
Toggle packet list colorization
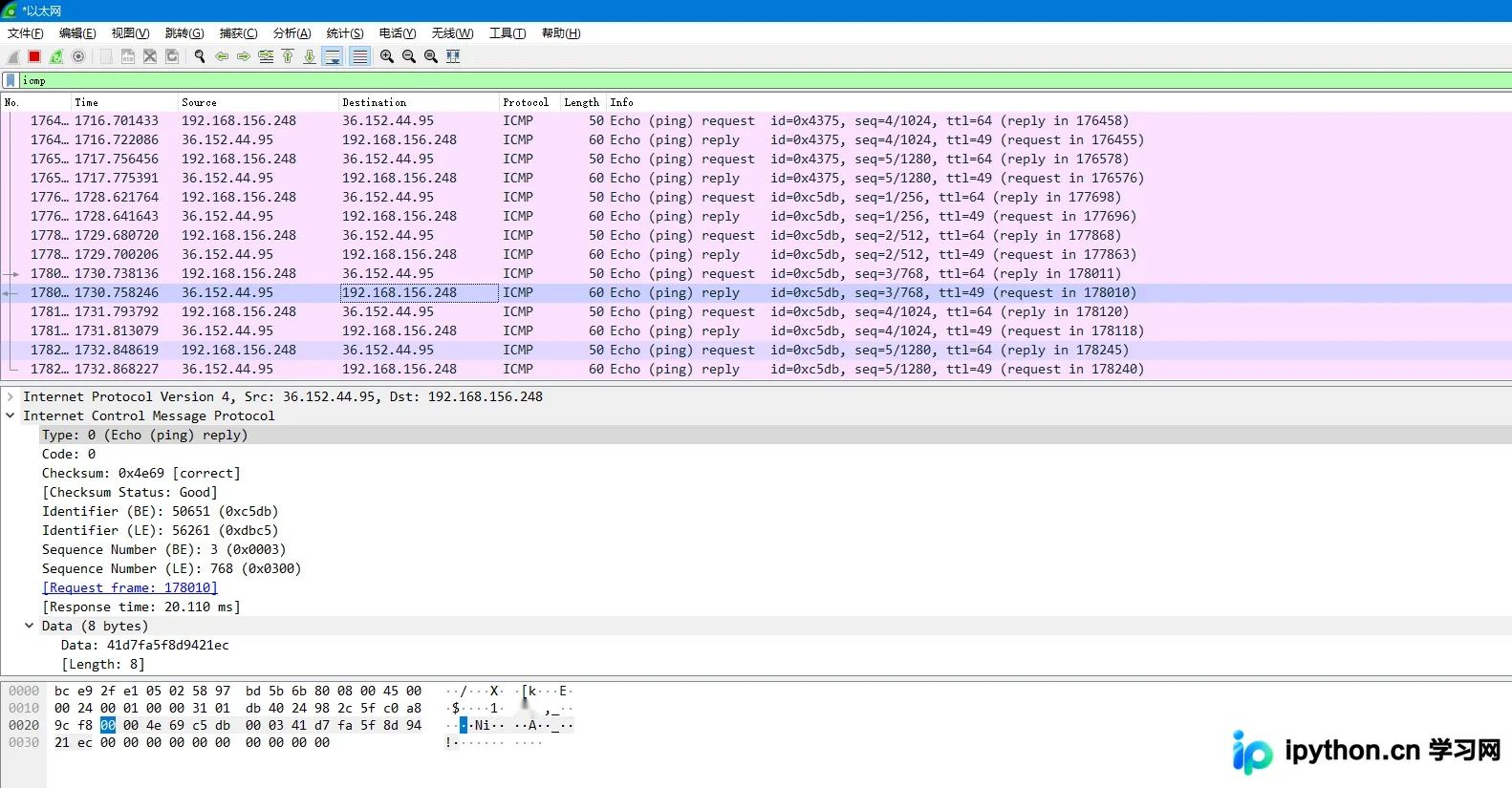pyautogui.click(x=359, y=56)
